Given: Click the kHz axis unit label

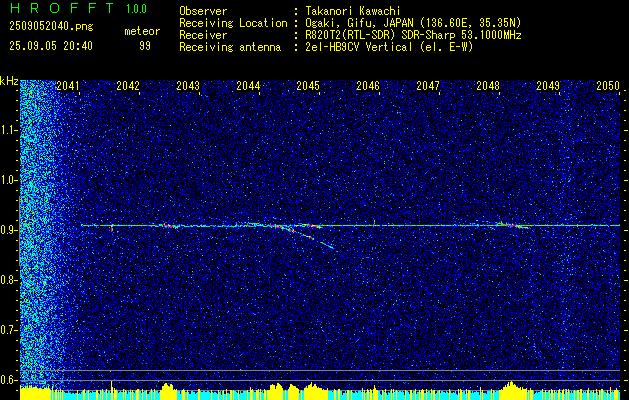Looking at the screenshot, I should (x=9, y=81).
